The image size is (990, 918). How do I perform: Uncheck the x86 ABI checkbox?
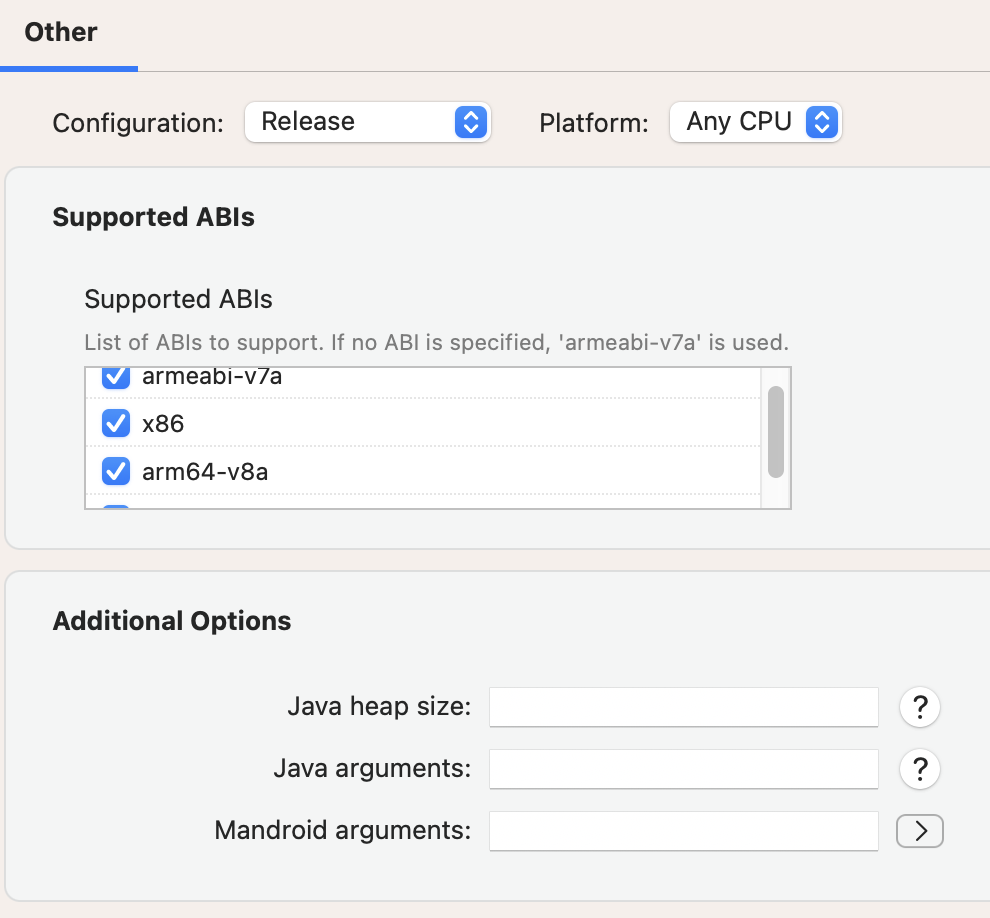pyautogui.click(x=116, y=423)
